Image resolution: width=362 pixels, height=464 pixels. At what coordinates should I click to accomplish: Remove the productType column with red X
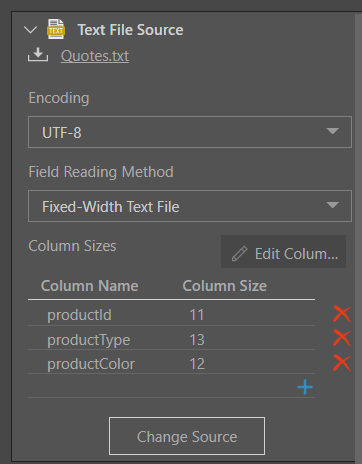click(342, 339)
